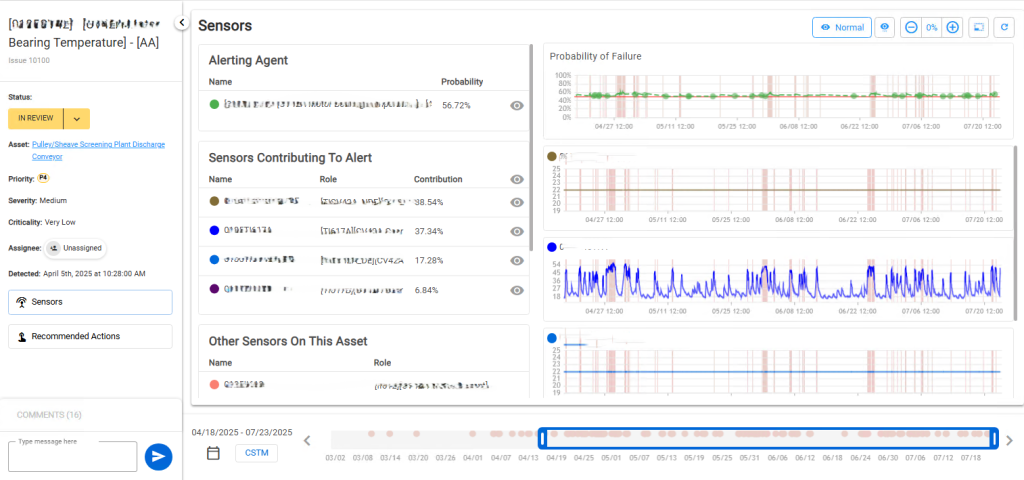Click the Other Sensors On This Asset heading
1024x480 pixels.
pos(288,341)
